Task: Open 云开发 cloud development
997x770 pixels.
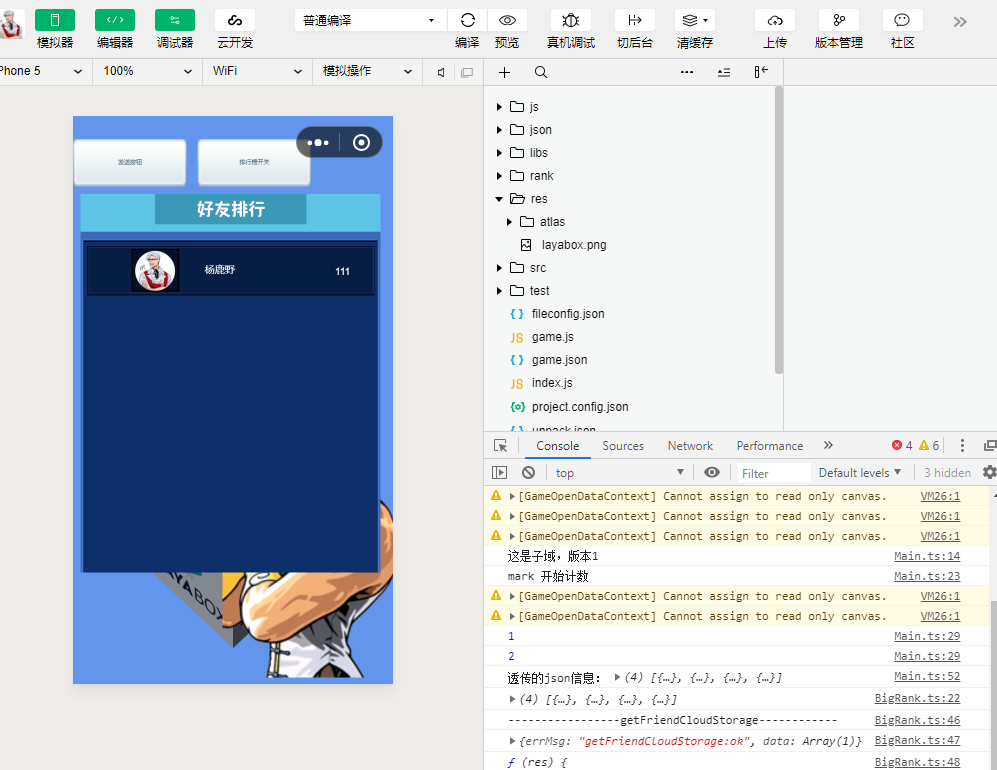Action: [x=235, y=20]
